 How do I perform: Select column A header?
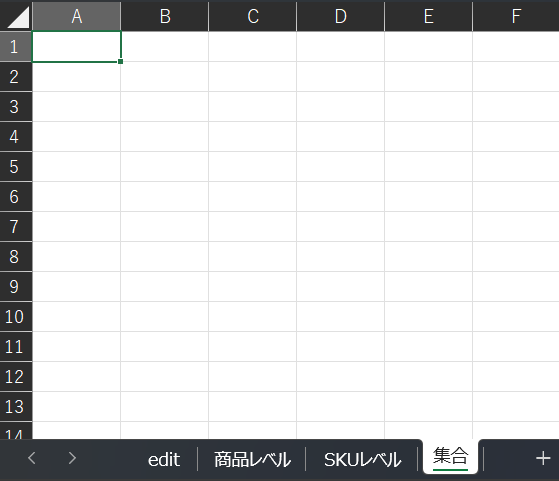pos(77,16)
